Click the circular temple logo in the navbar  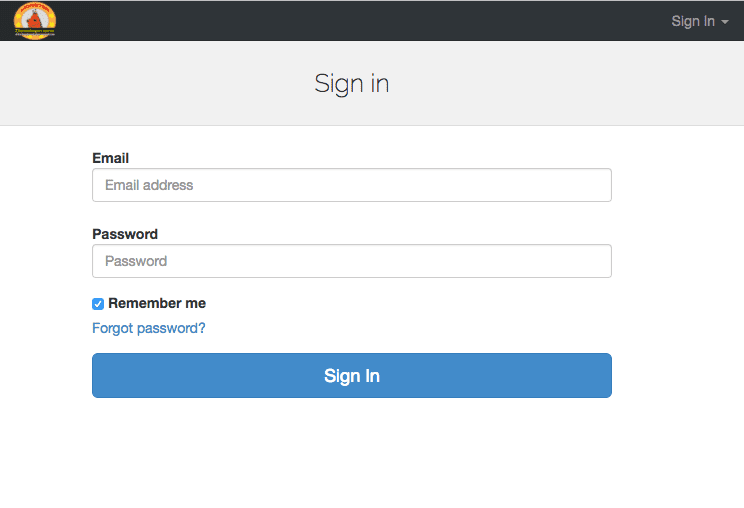pyautogui.click(x=35, y=21)
